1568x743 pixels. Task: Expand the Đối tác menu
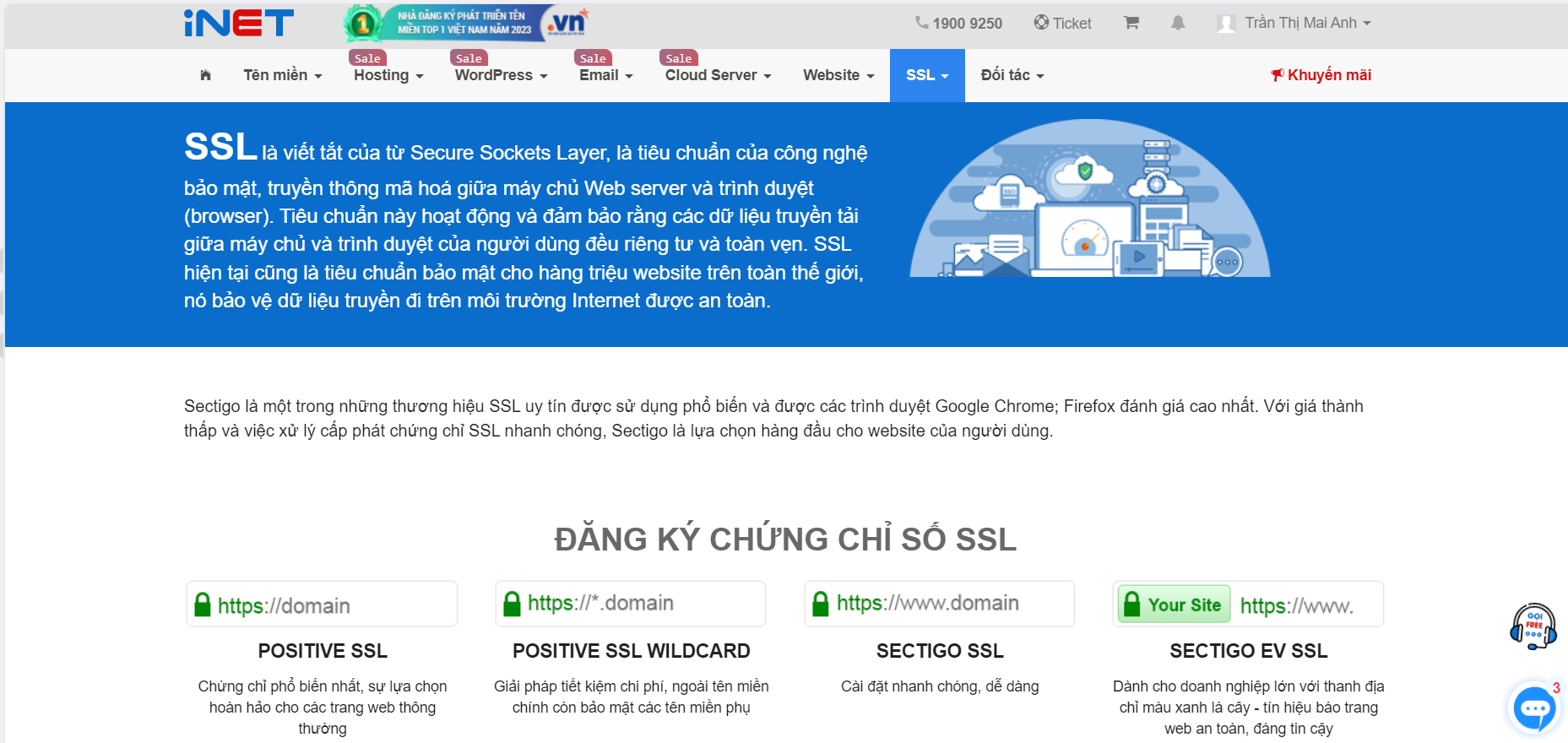[1012, 75]
